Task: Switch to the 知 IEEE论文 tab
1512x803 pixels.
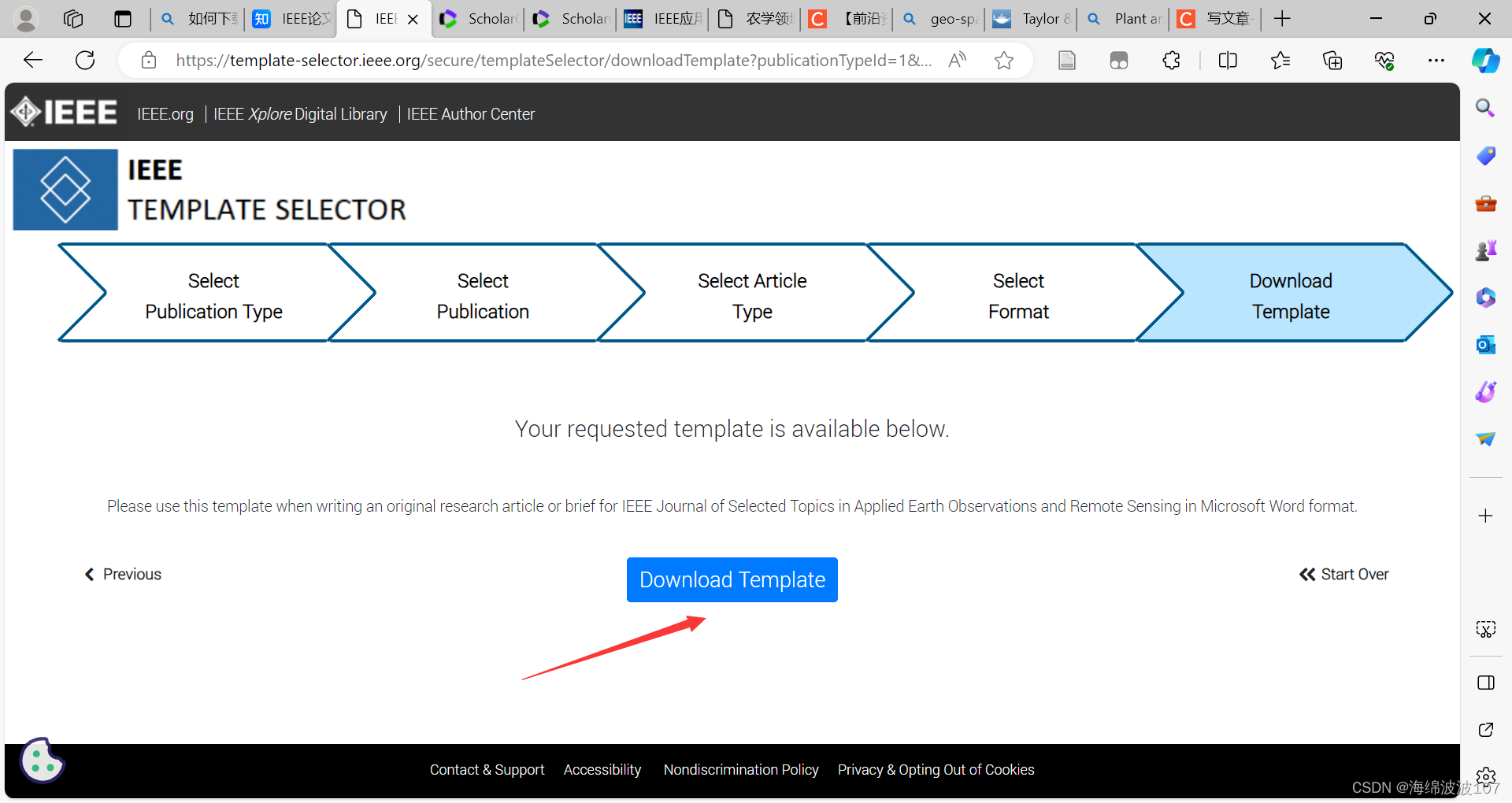Action: (x=291, y=19)
